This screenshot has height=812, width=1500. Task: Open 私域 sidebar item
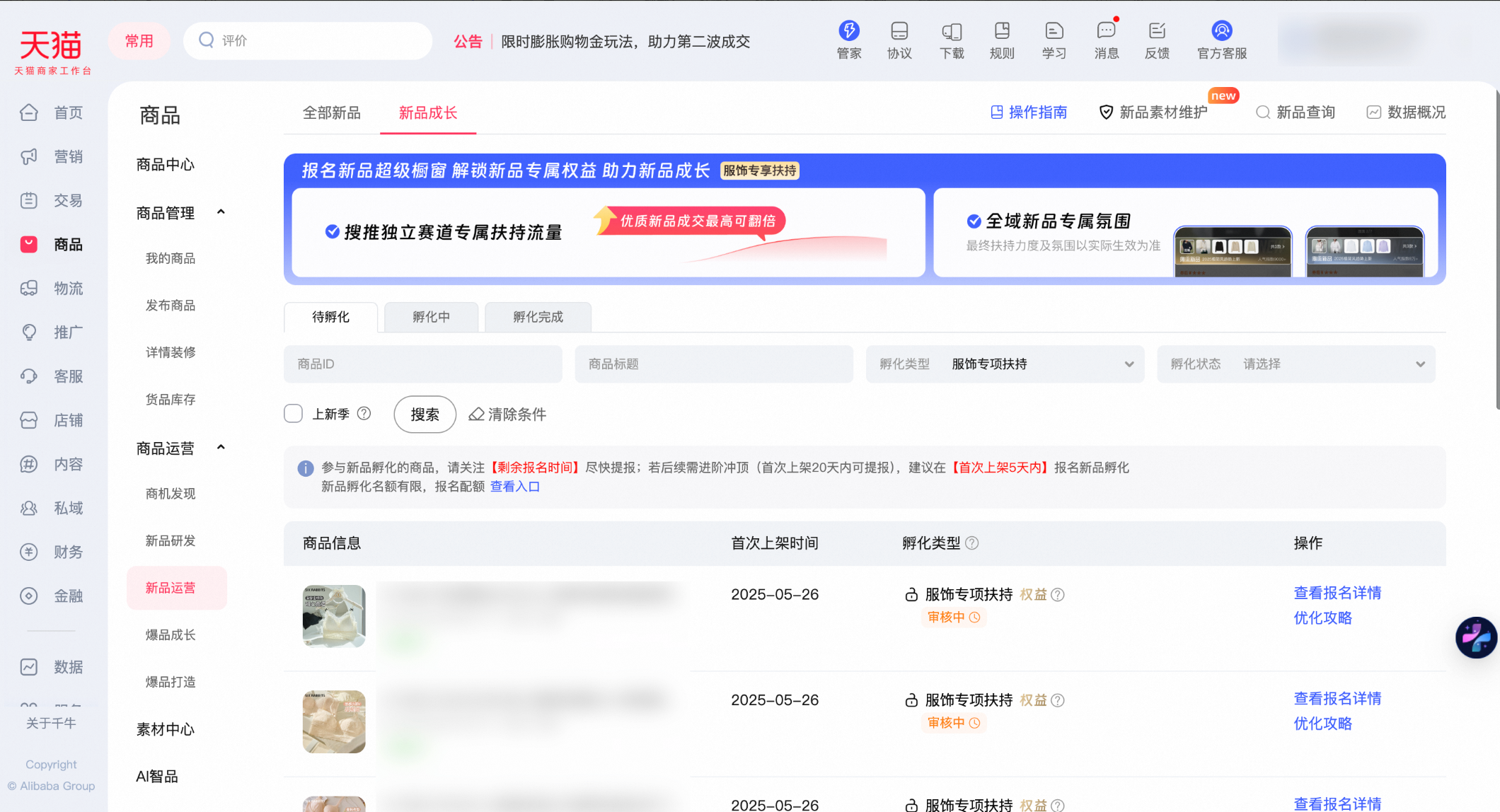(x=52, y=508)
